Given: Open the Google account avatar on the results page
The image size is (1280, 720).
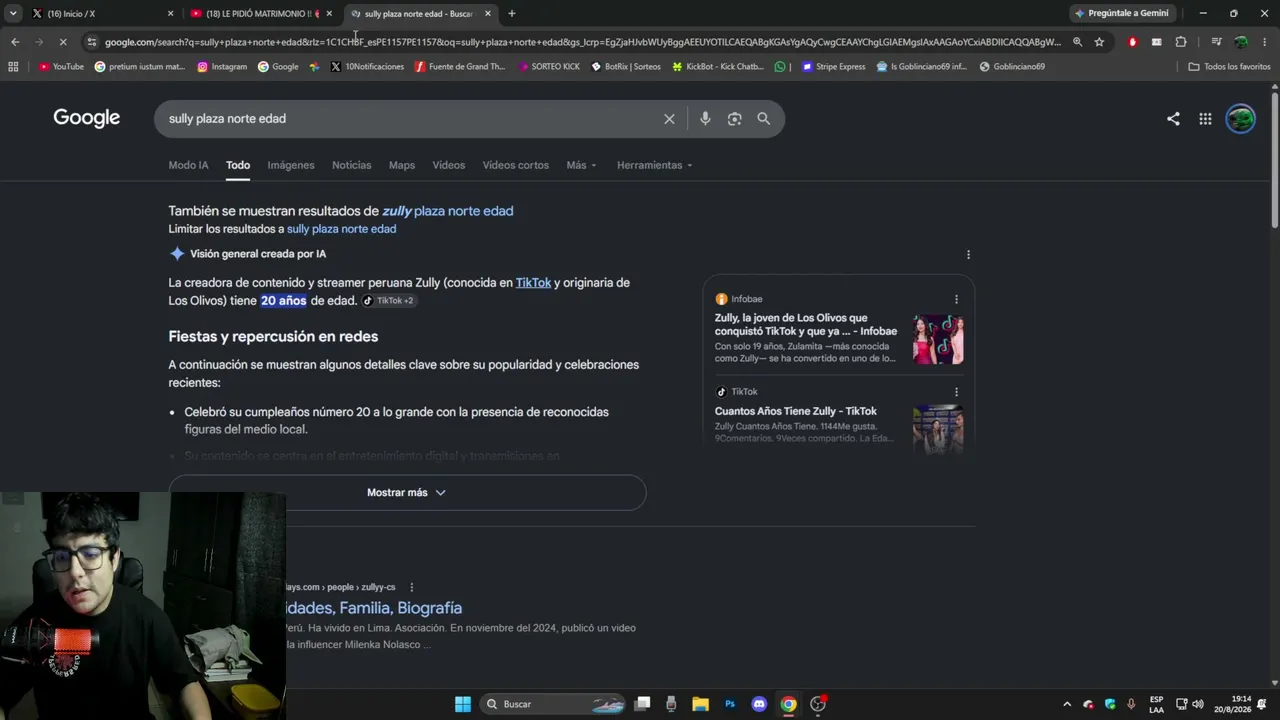Looking at the screenshot, I should pos(1240,119).
